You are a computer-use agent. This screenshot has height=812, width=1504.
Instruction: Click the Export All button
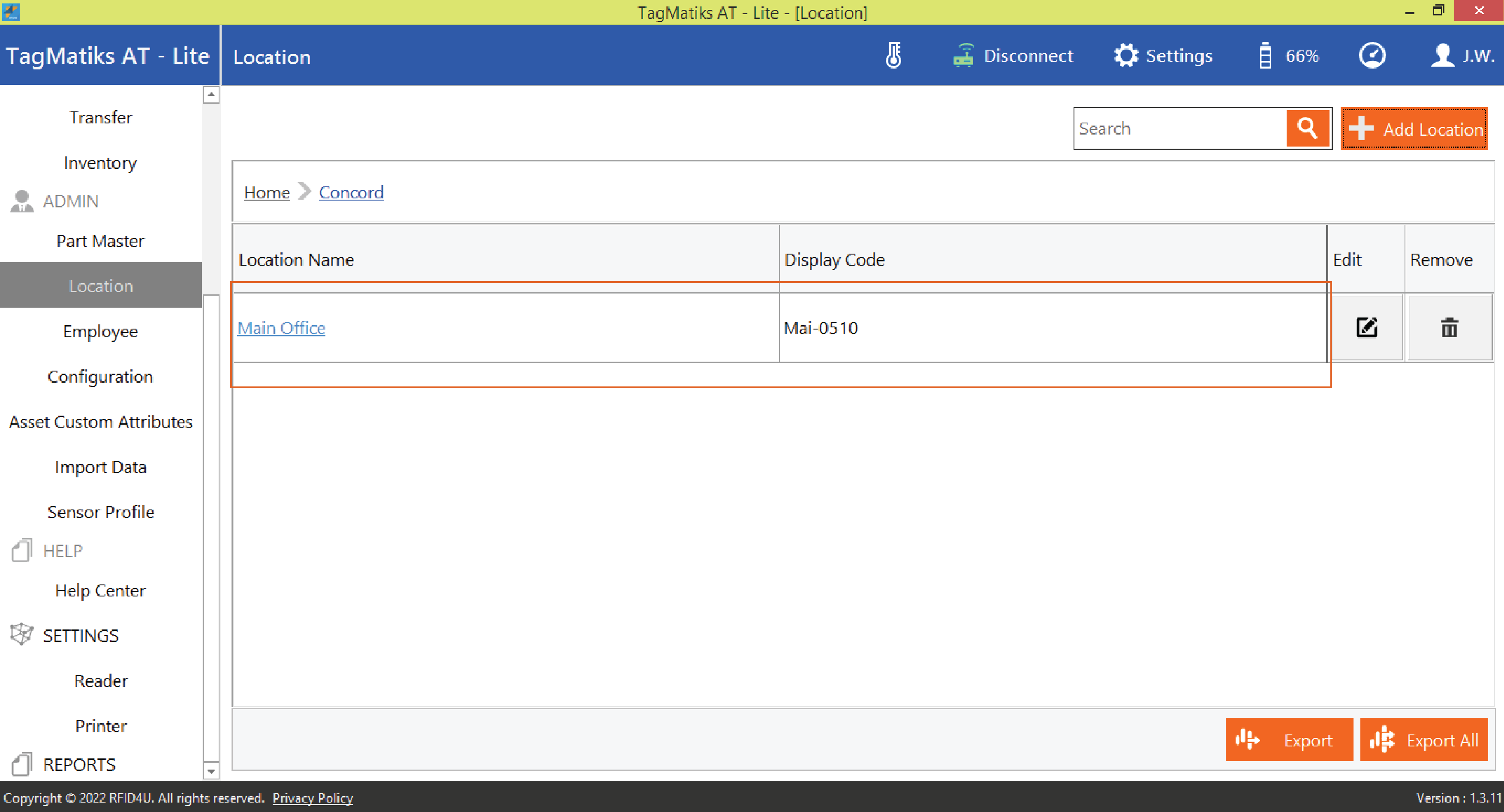pos(1424,740)
